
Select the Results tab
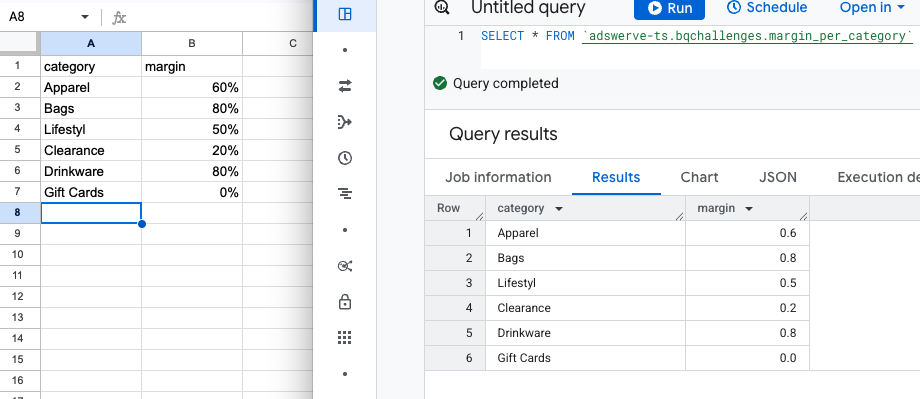616,177
